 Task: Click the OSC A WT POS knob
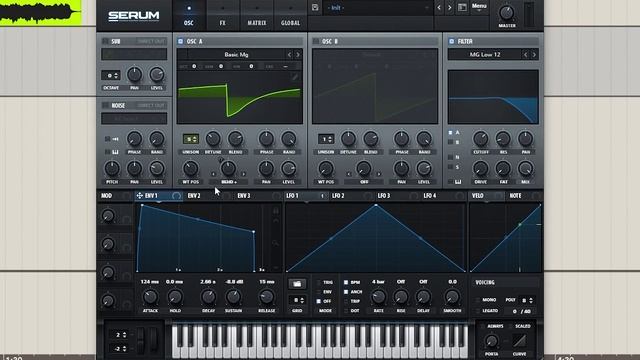pos(191,168)
